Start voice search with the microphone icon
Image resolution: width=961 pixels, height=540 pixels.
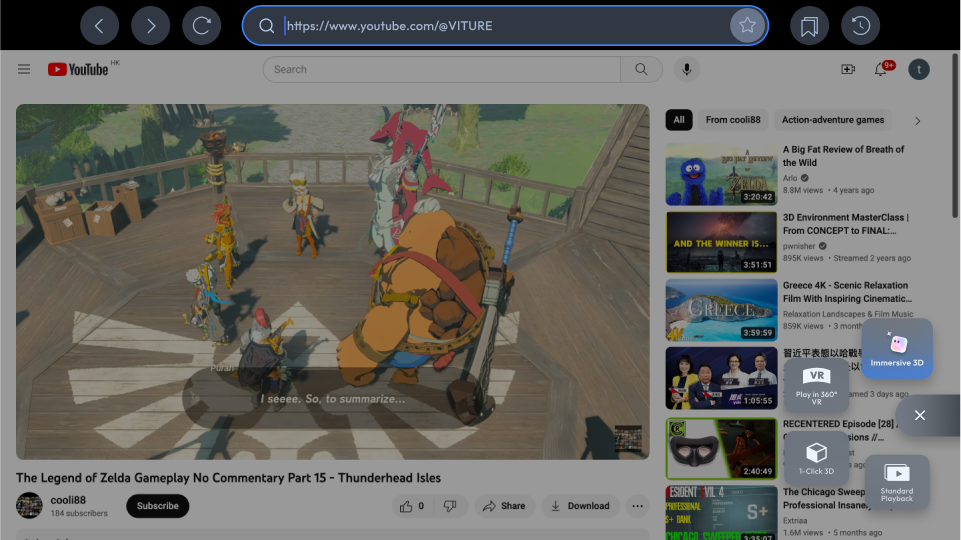pyautogui.click(x=687, y=69)
